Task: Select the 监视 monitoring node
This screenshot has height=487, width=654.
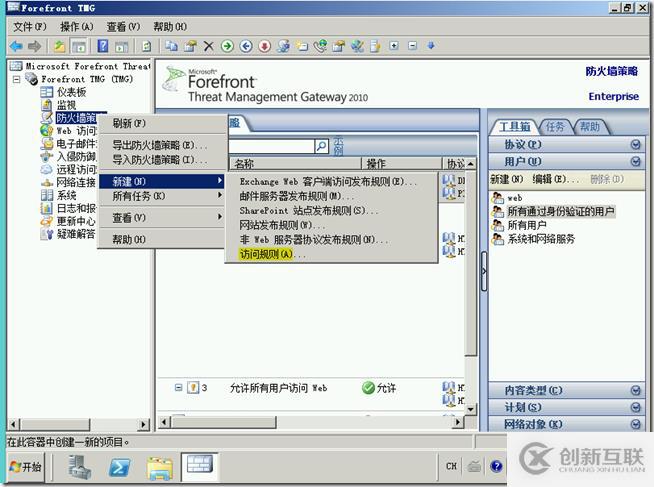Action: (x=66, y=105)
